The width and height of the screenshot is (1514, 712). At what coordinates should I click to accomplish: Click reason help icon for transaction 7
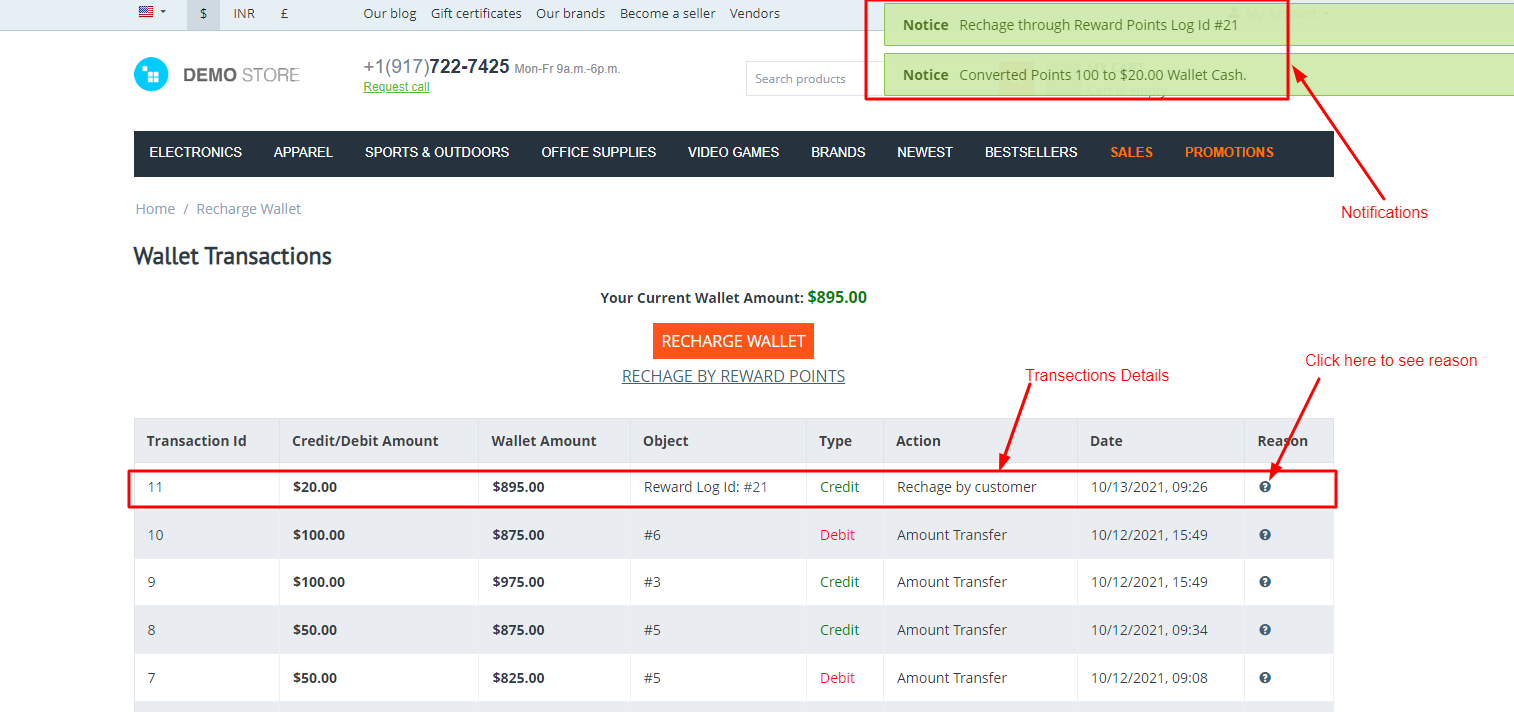(x=1265, y=678)
